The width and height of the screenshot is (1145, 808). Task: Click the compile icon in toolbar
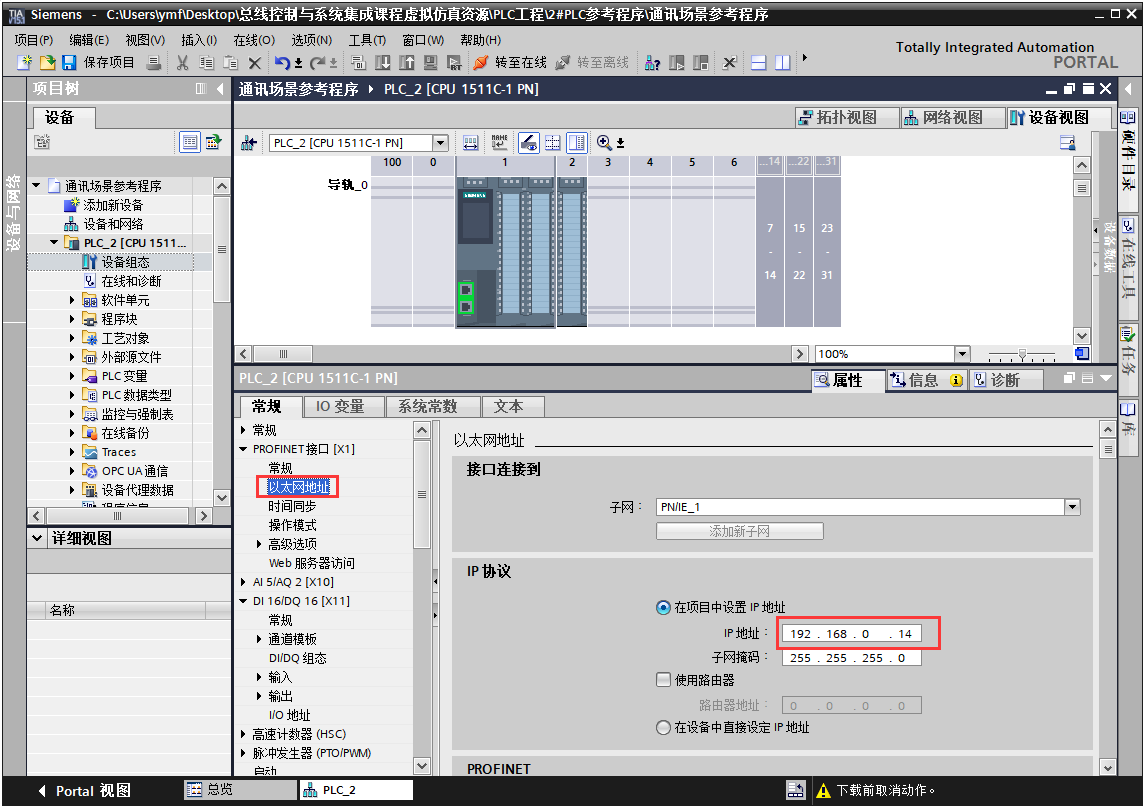(x=359, y=63)
